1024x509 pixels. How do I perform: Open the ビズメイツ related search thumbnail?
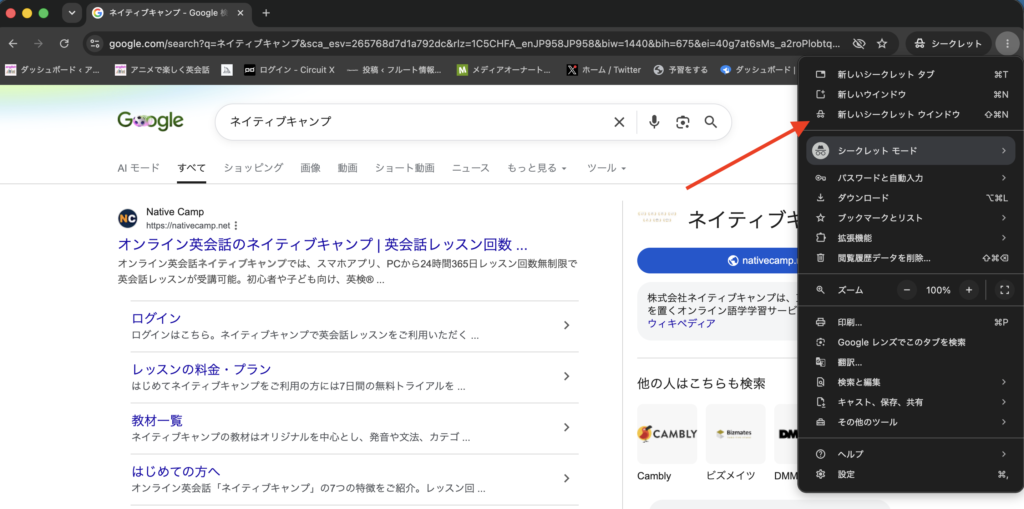pos(735,434)
